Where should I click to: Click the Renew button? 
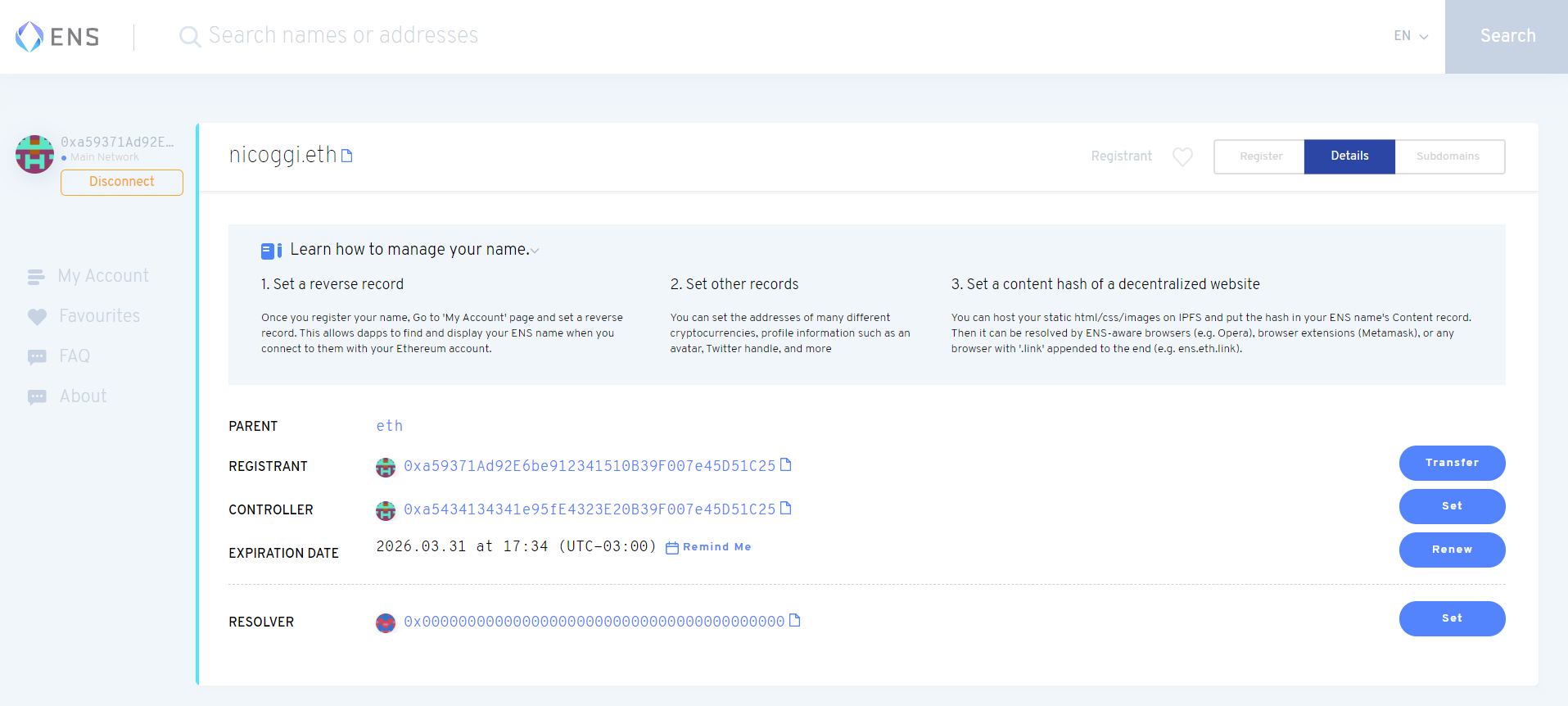pyautogui.click(x=1452, y=550)
